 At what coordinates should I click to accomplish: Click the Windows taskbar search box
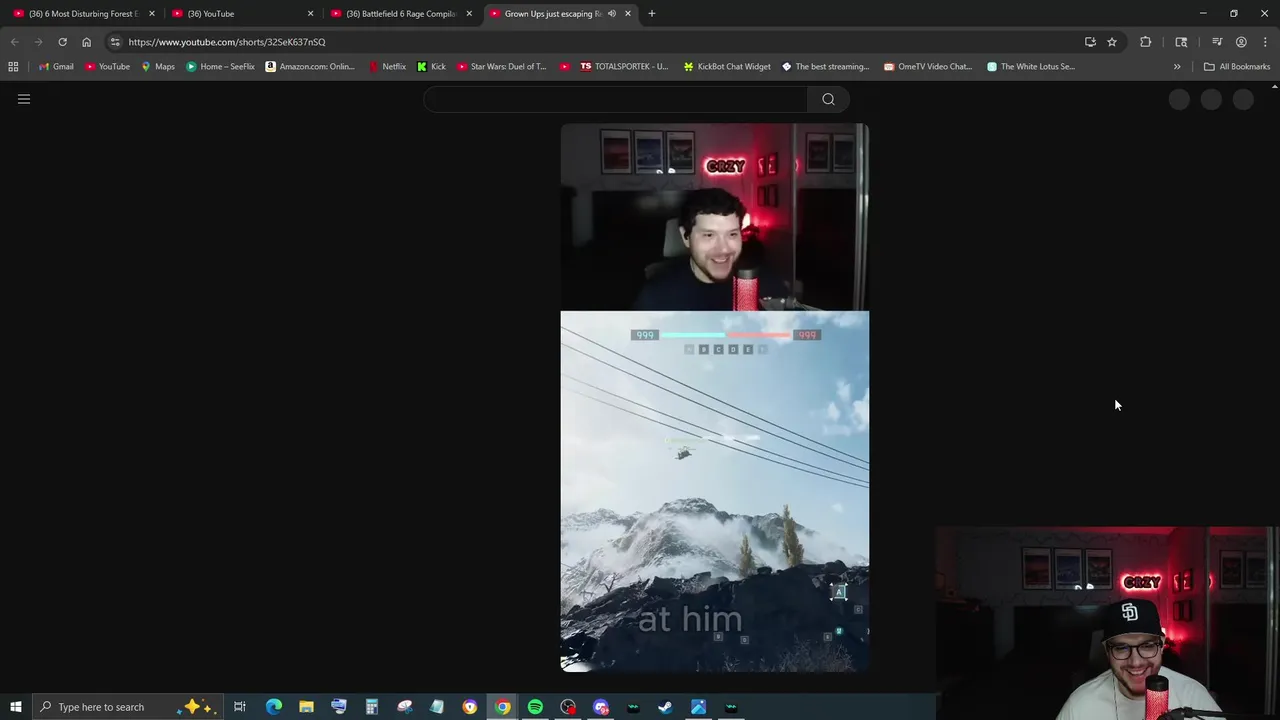coord(128,707)
